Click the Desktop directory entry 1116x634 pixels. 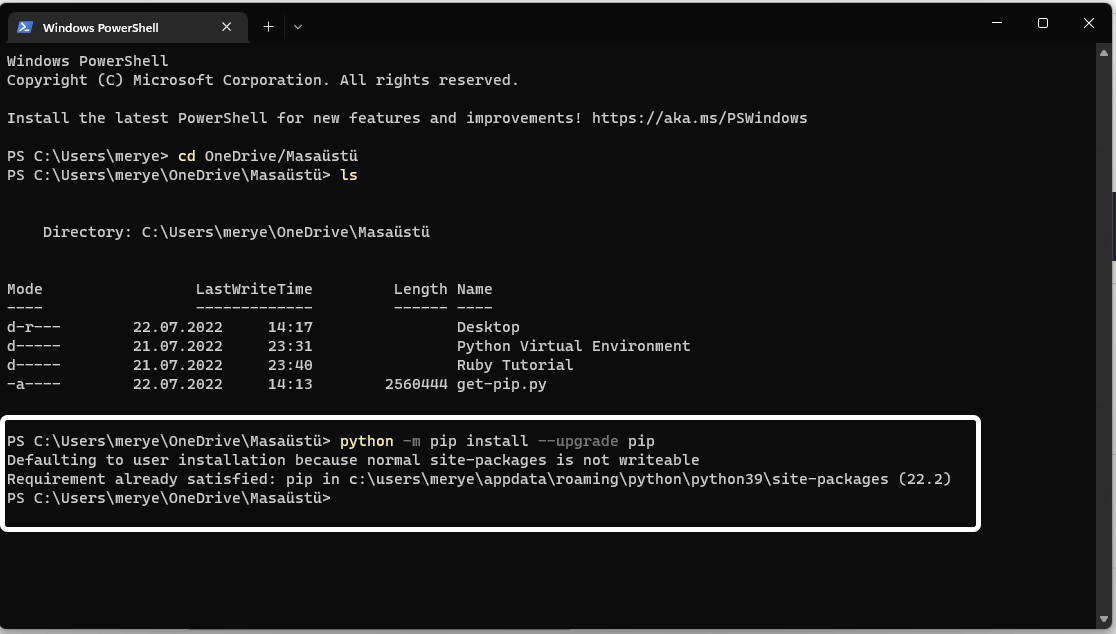pyautogui.click(x=488, y=327)
